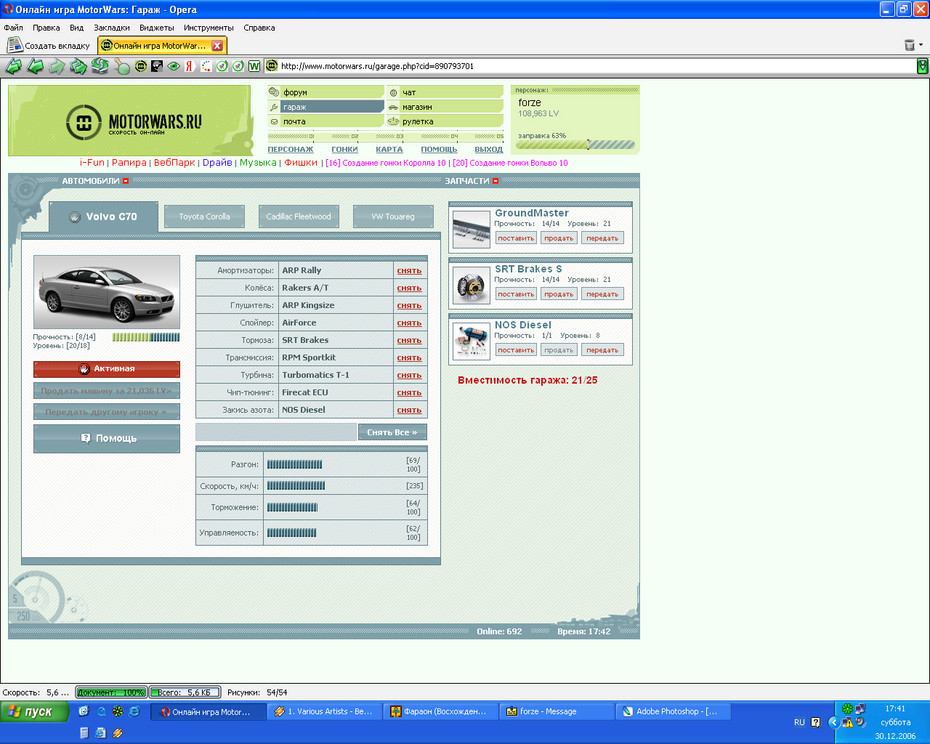
Task: Expand hidden tray icons arrow
Action: click(x=833, y=722)
